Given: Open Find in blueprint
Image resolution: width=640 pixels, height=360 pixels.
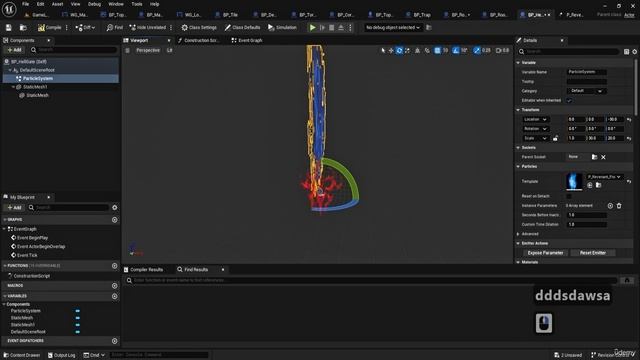Looking at the screenshot, I should (115, 27).
